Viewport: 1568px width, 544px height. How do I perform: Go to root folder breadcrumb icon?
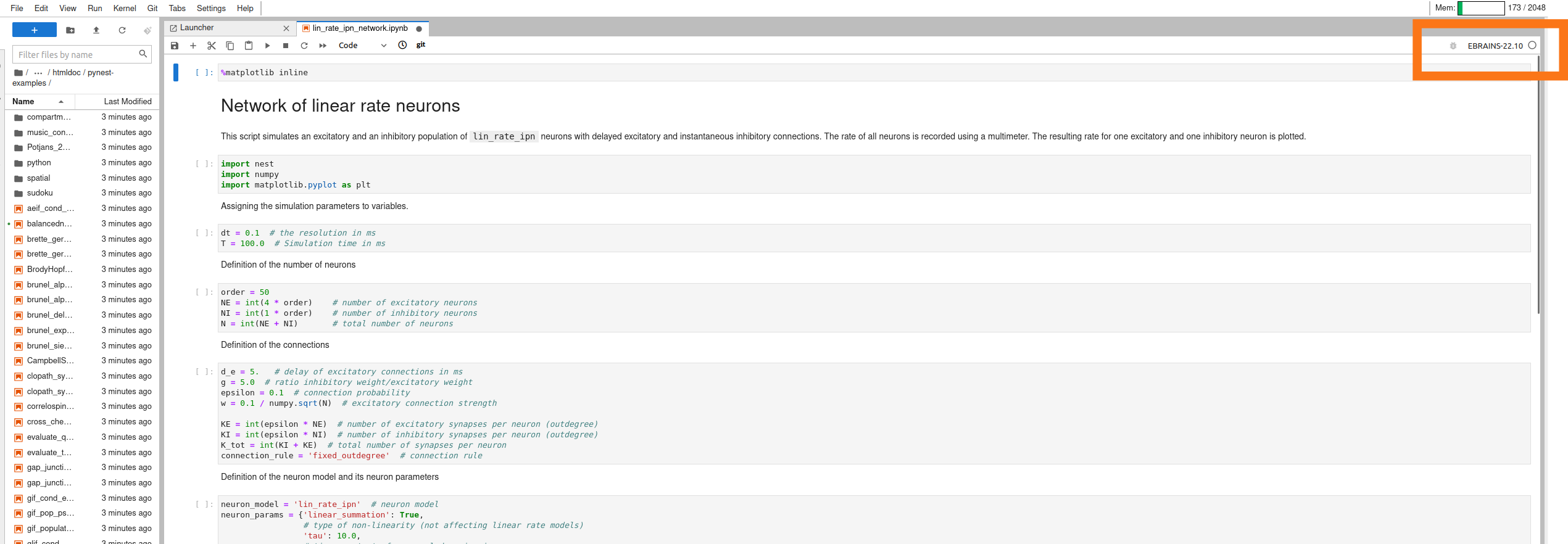(x=19, y=73)
